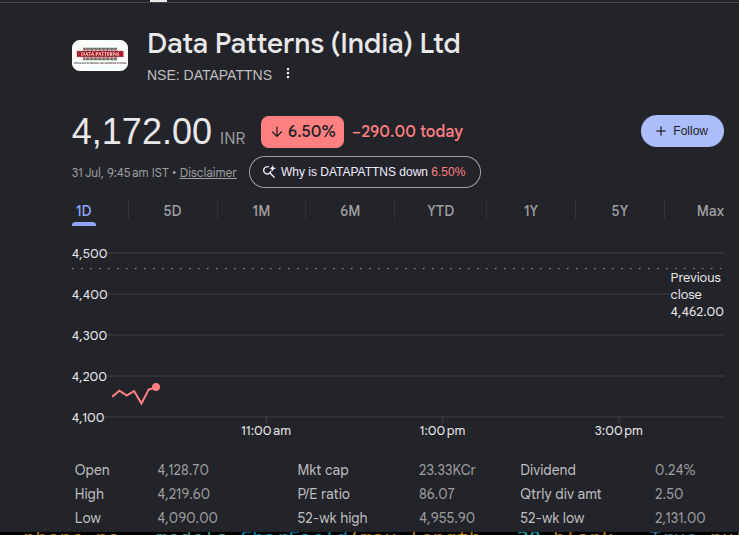
Task: Click the Qtrly div amt label
Action: (560, 494)
